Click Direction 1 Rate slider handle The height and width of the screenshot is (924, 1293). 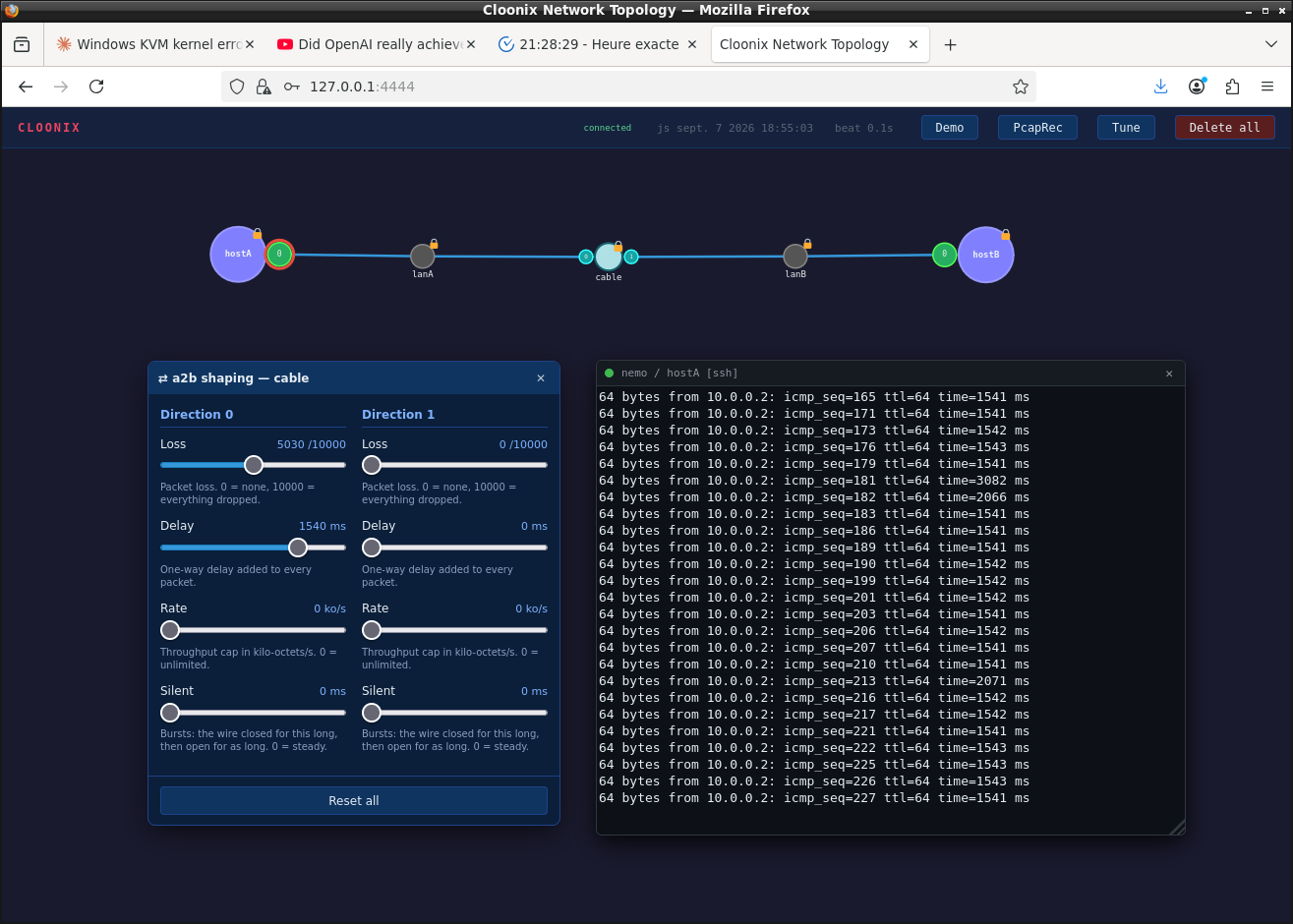(372, 630)
